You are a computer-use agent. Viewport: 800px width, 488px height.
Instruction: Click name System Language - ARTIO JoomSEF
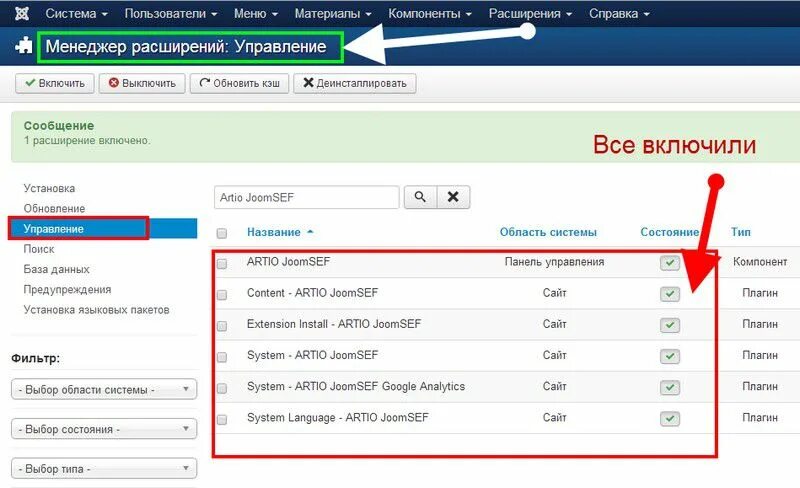point(338,418)
